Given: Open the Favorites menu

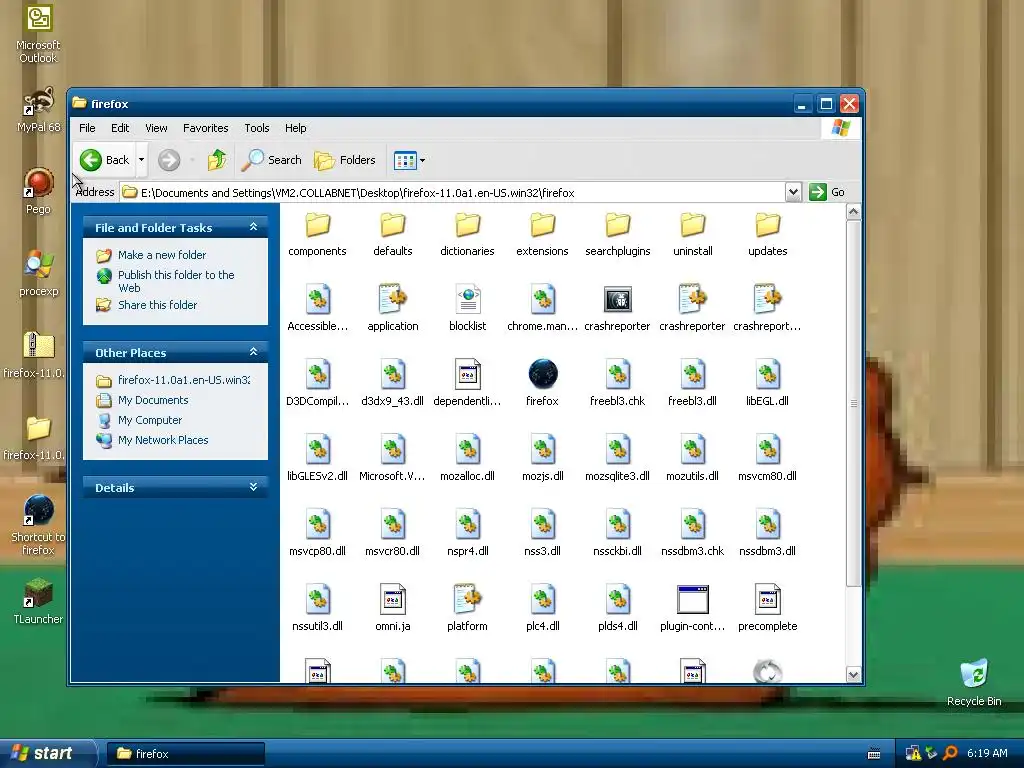Looking at the screenshot, I should coord(206,128).
